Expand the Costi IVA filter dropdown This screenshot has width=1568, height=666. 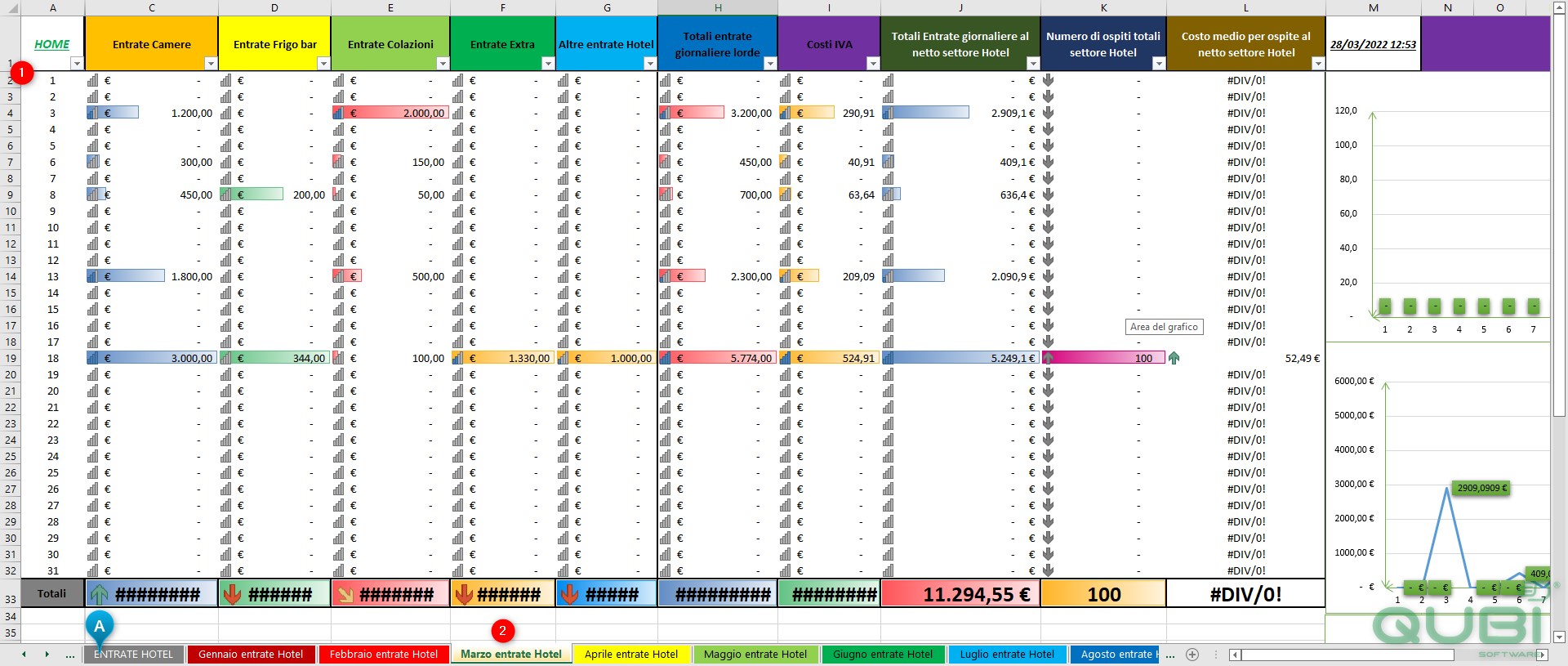pyautogui.click(x=872, y=64)
